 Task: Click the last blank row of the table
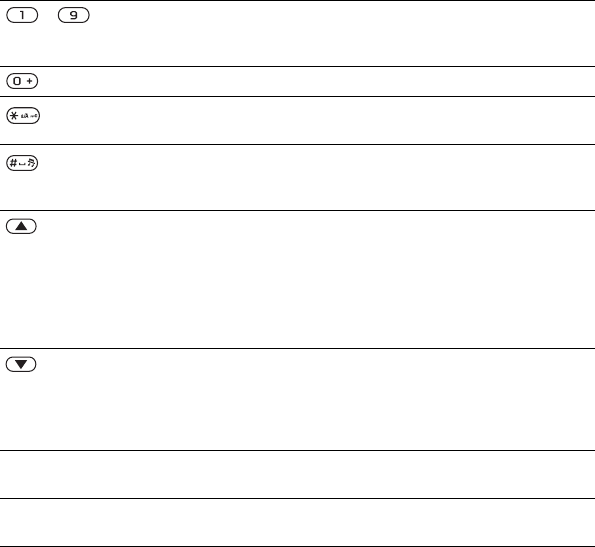tap(298, 522)
